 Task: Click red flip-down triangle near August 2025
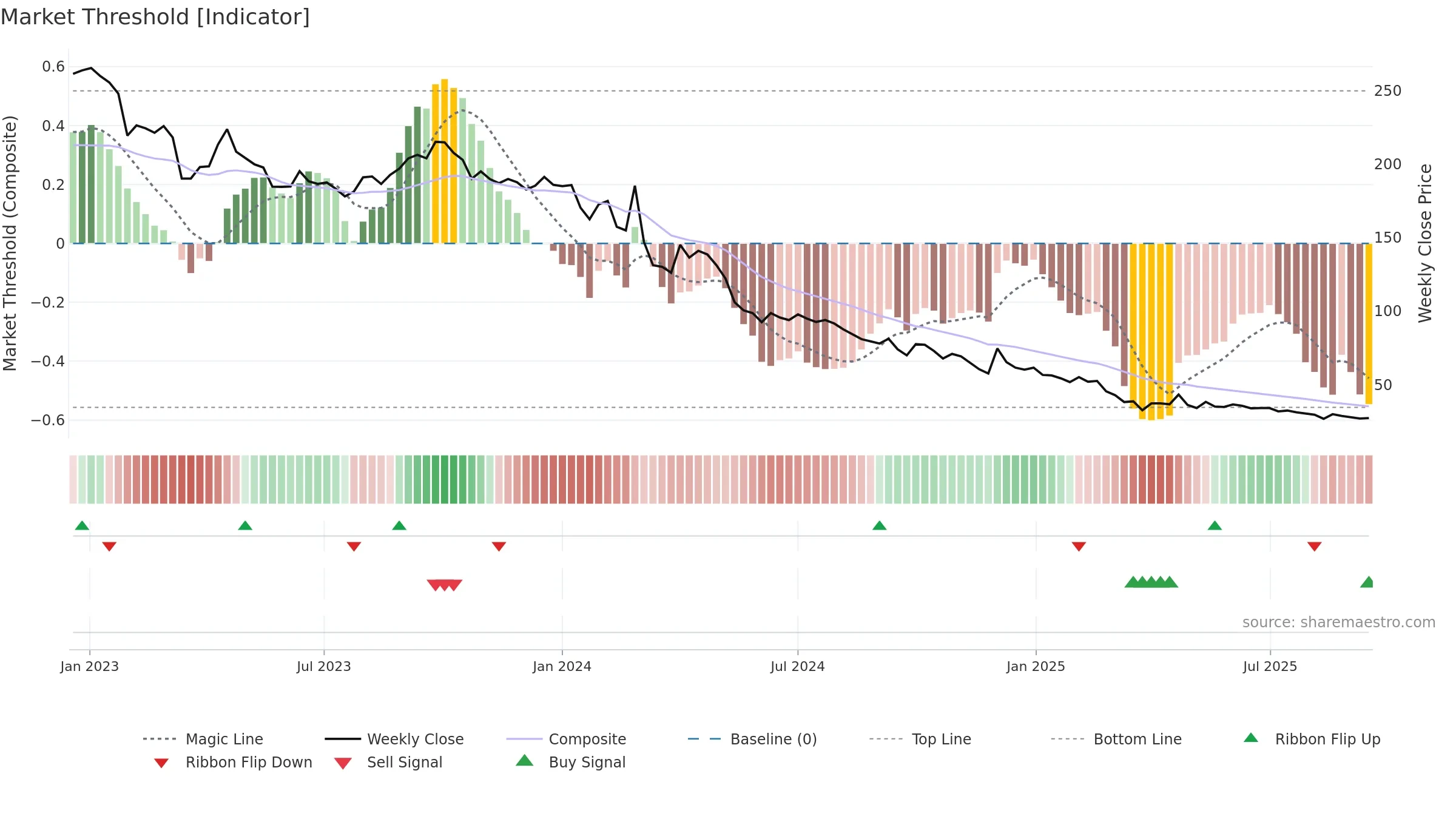tap(1315, 547)
